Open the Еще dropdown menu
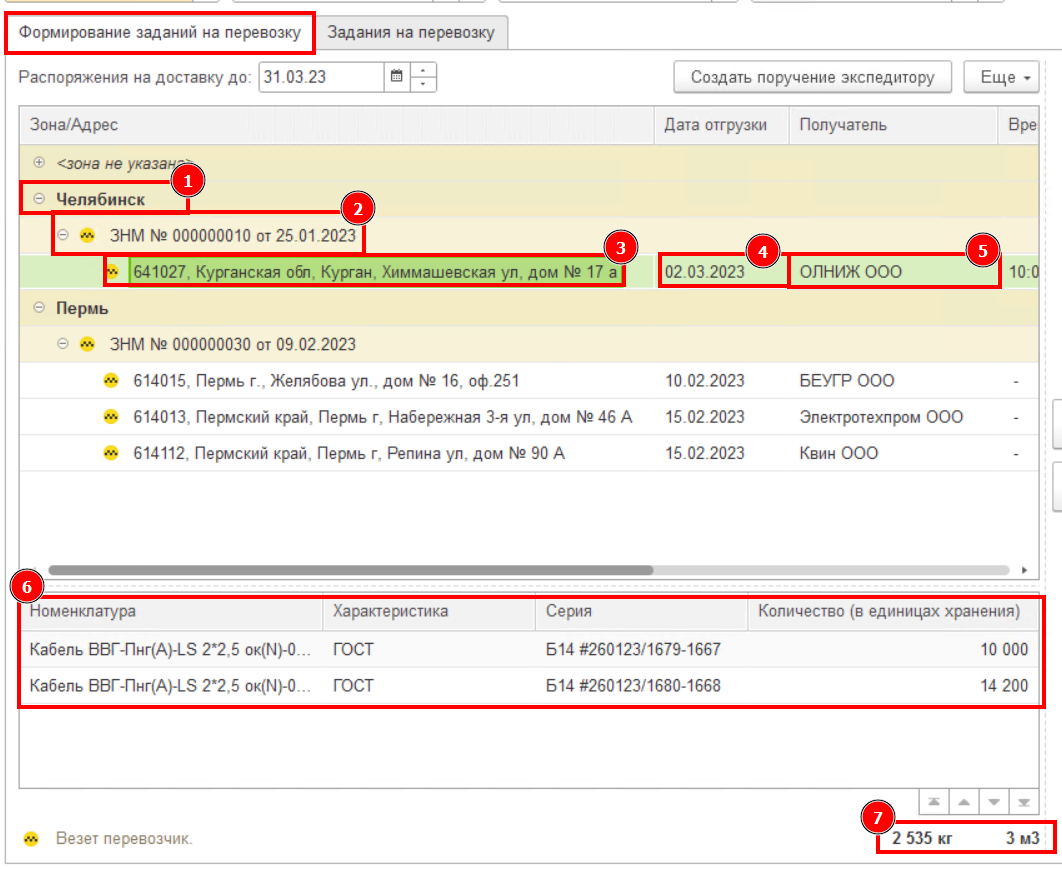The width and height of the screenshot is (1062, 869). (1001, 77)
